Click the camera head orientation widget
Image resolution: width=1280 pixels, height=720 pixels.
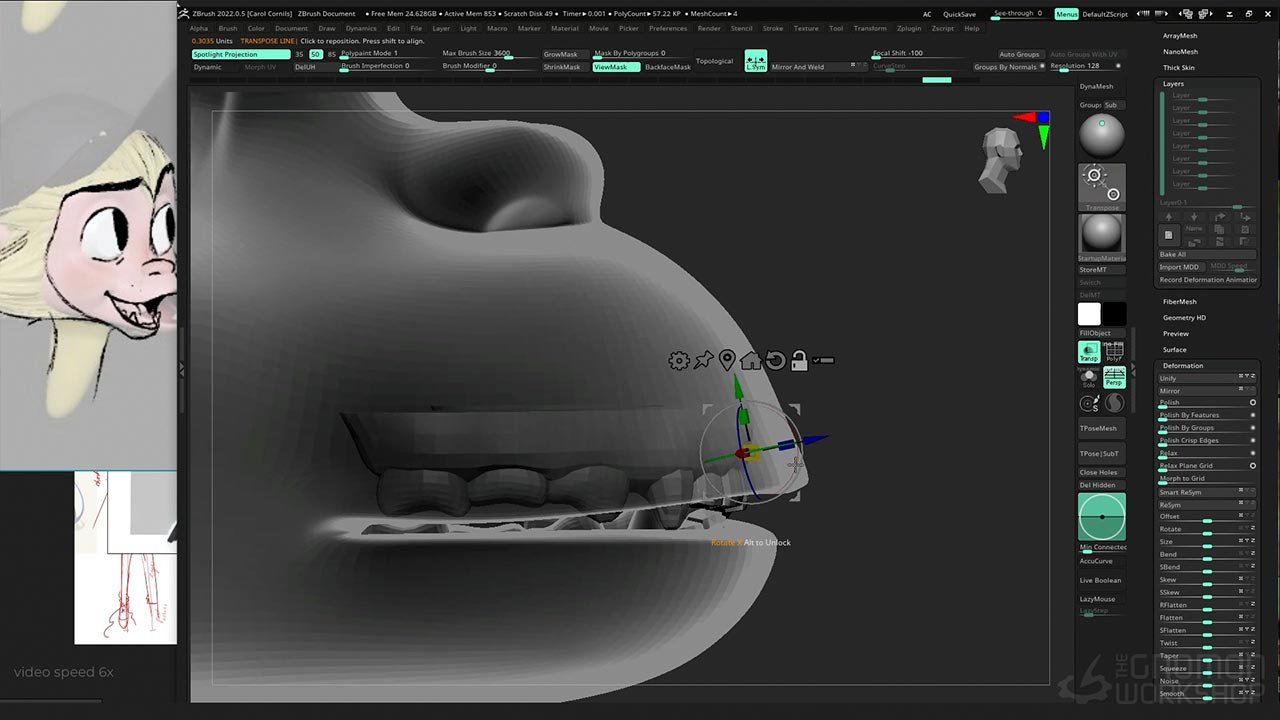point(1001,159)
